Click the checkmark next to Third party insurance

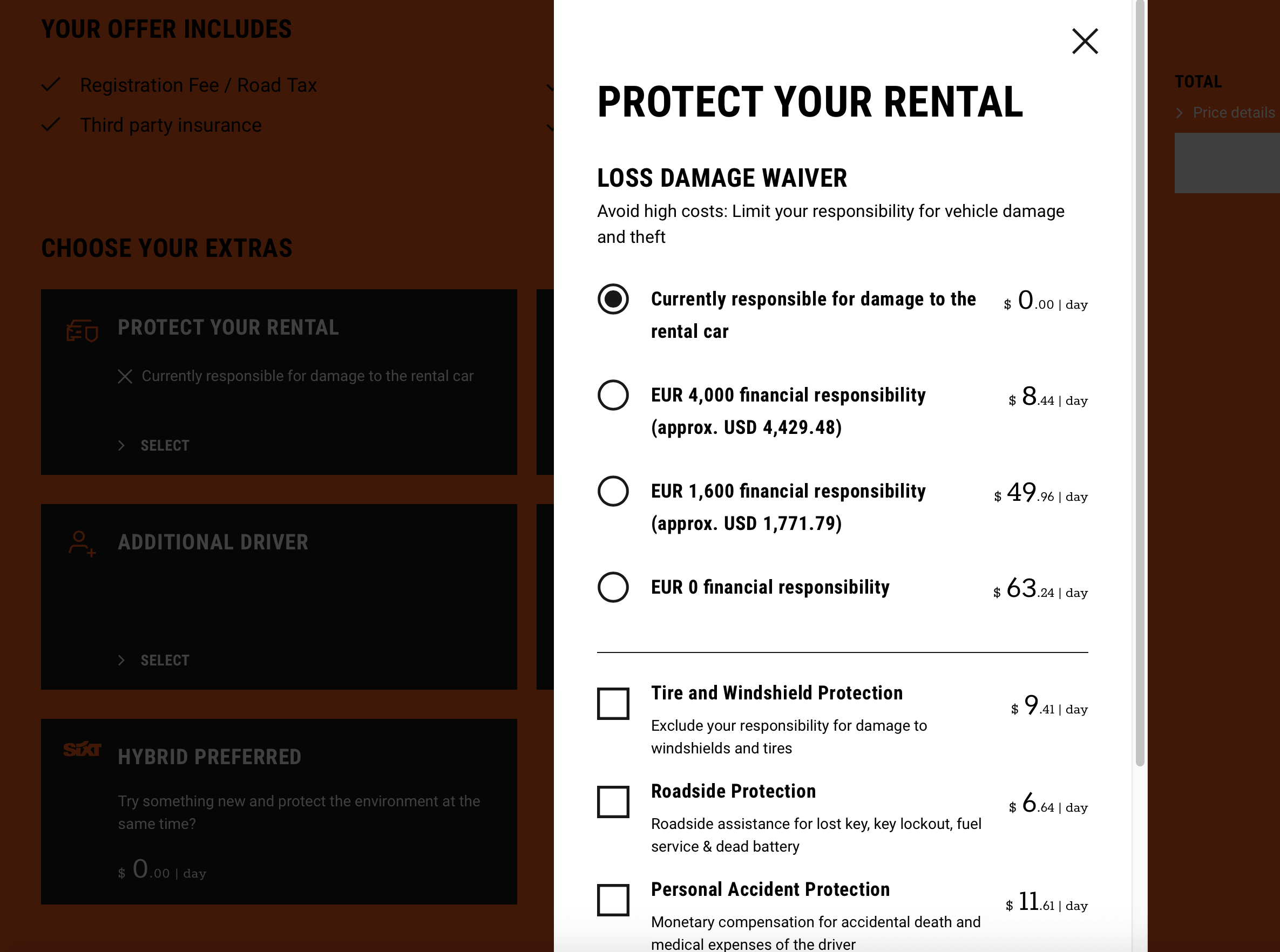pos(51,125)
